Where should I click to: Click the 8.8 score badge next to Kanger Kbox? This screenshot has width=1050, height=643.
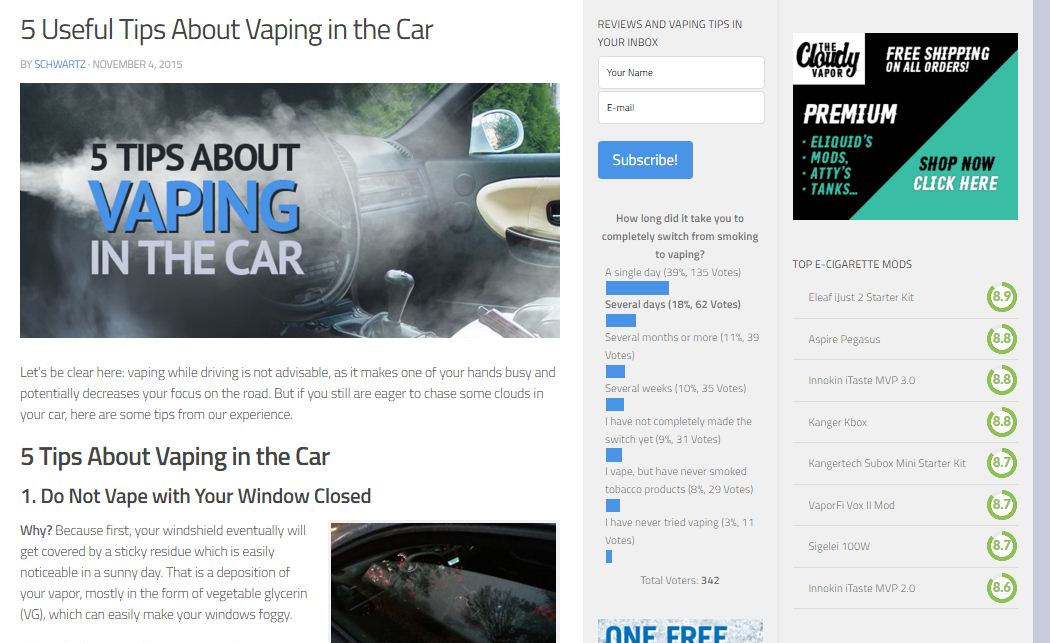[1001, 422]
